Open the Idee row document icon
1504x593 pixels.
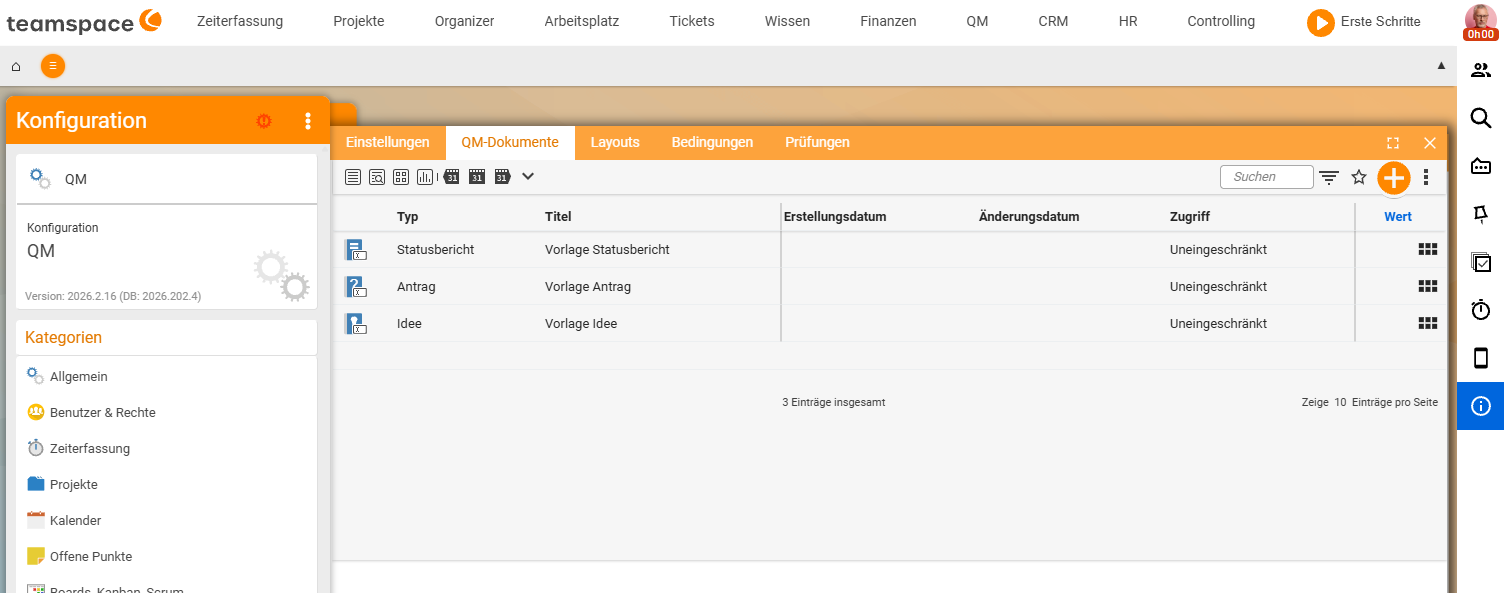pyautogui.click(x=355, y=323)
